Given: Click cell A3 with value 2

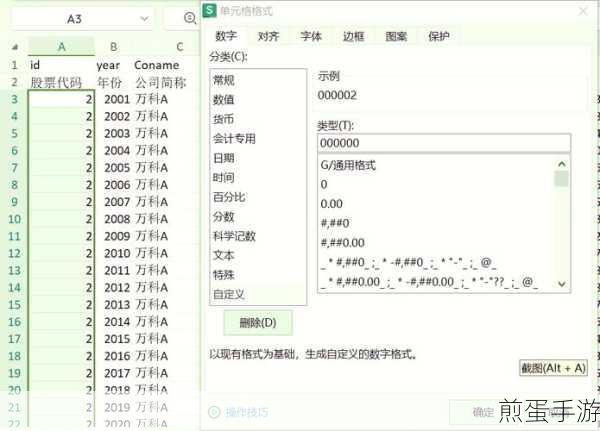Looking at the screenshot, I should click(61, 100).
